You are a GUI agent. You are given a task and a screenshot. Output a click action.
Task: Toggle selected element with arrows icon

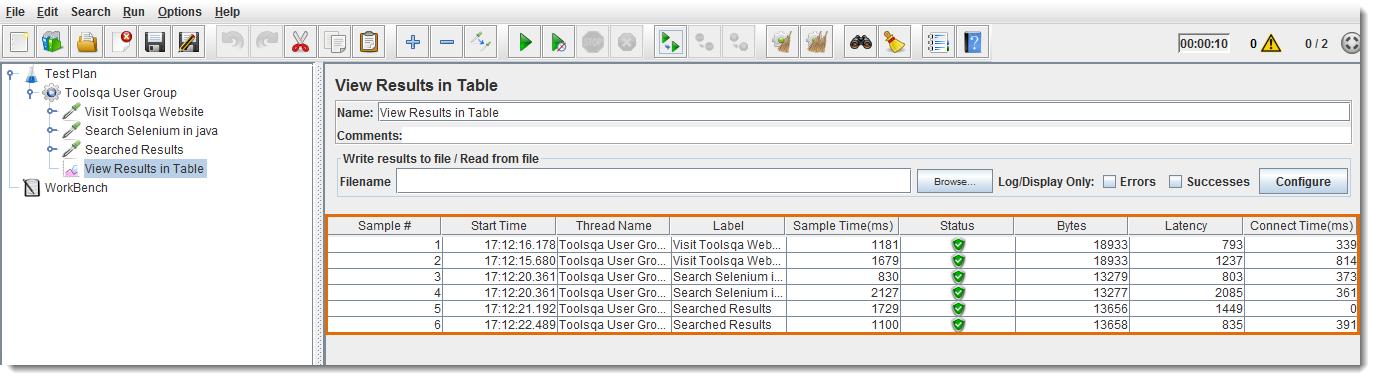(x=481, y=43)
